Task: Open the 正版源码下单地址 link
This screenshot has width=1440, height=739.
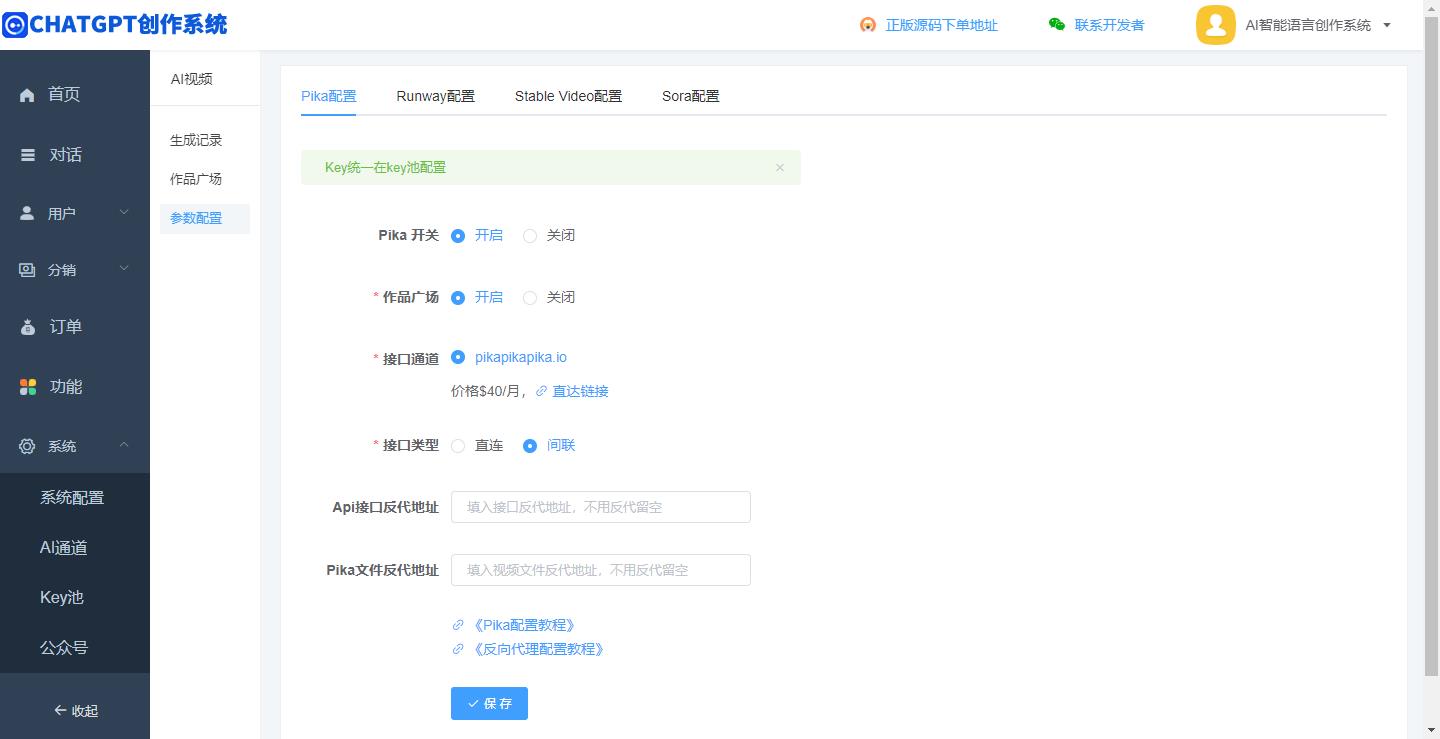Action: tap(941, 25)
